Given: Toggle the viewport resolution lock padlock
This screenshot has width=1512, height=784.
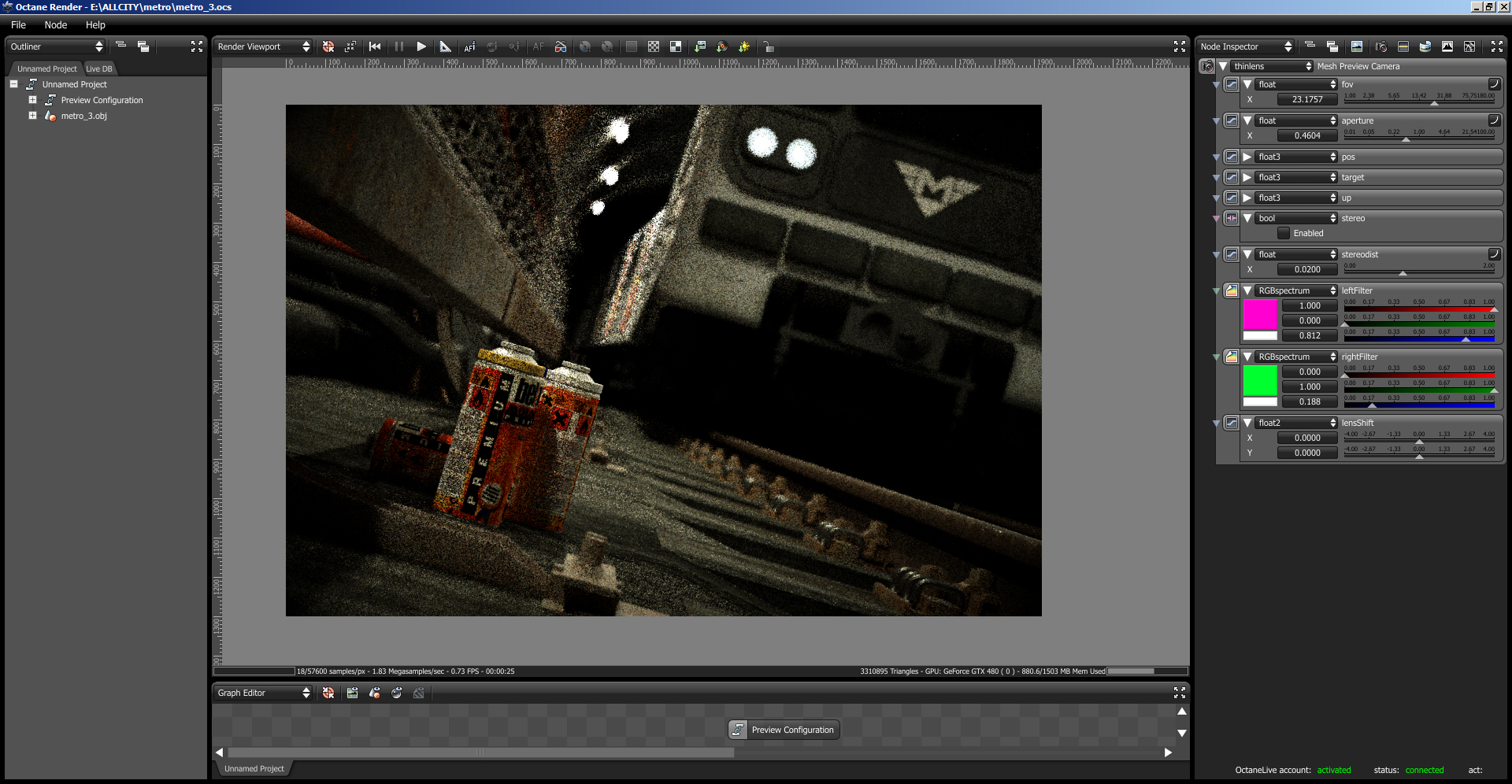Looking at the screenshot, I should [769, 46].
